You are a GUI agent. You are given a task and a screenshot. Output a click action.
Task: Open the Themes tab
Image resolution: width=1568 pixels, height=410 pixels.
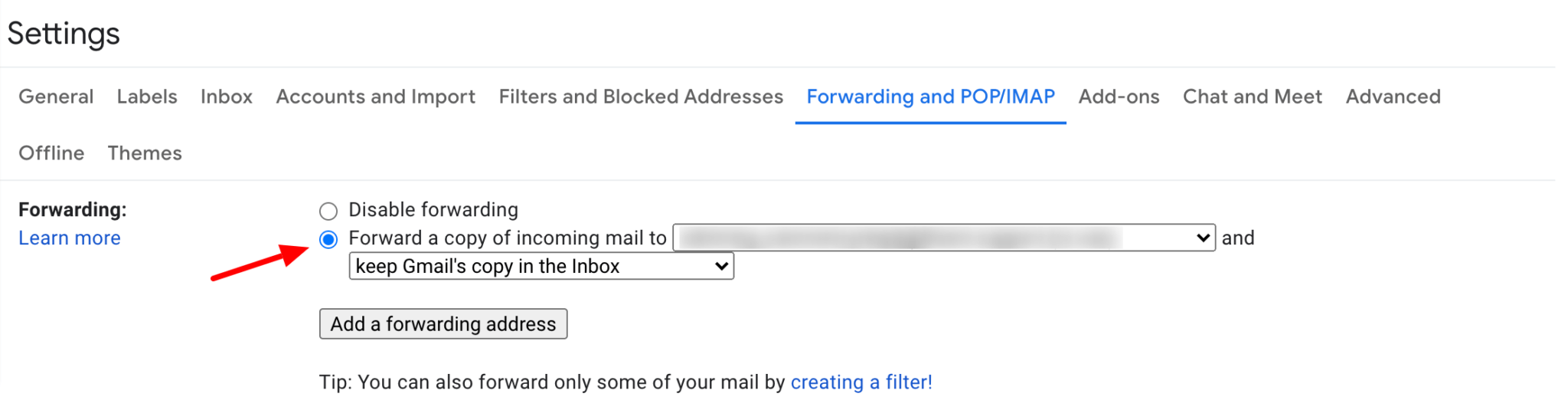coord(145,153)
